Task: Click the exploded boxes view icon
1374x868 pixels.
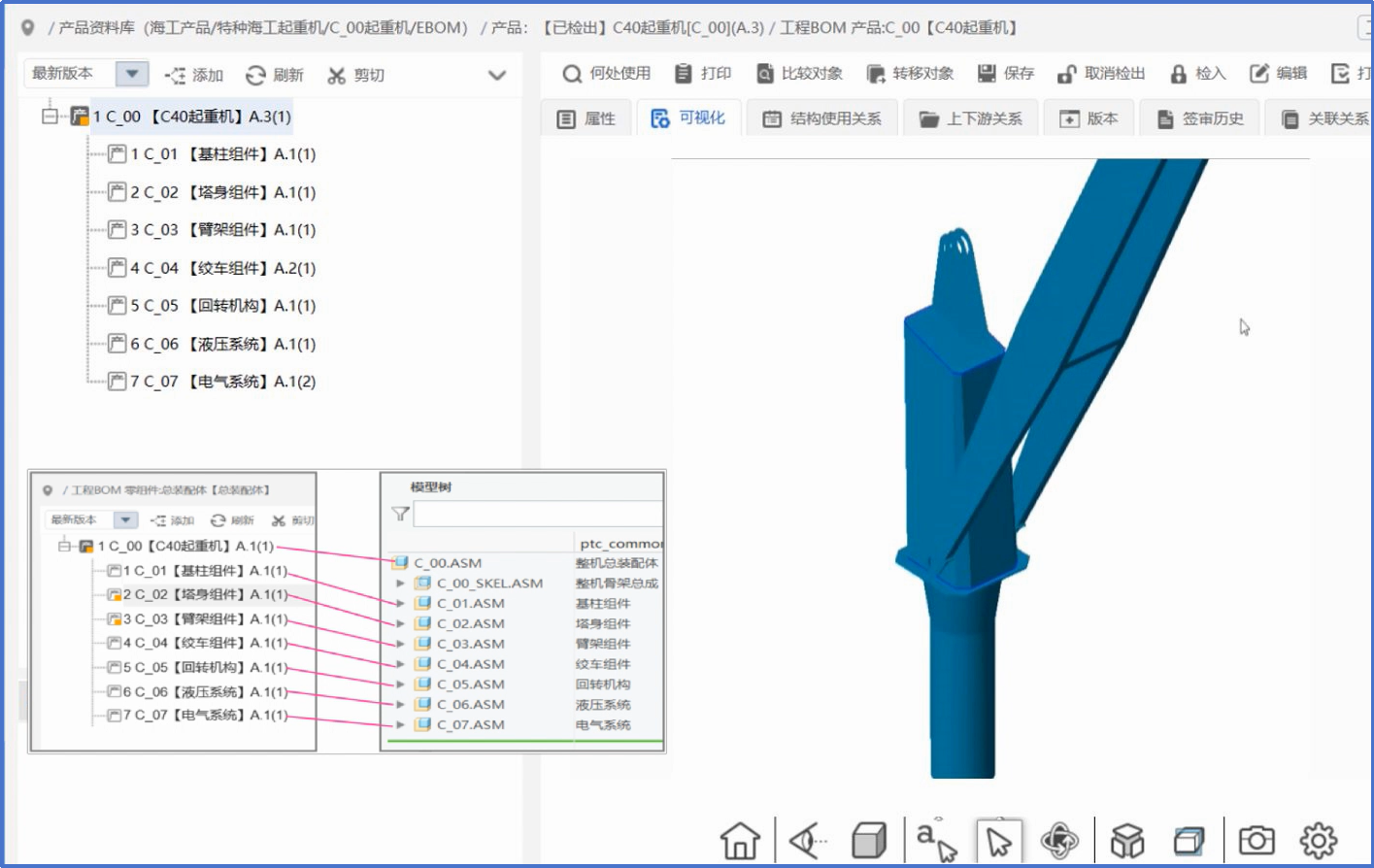Action: point(1127,840)
